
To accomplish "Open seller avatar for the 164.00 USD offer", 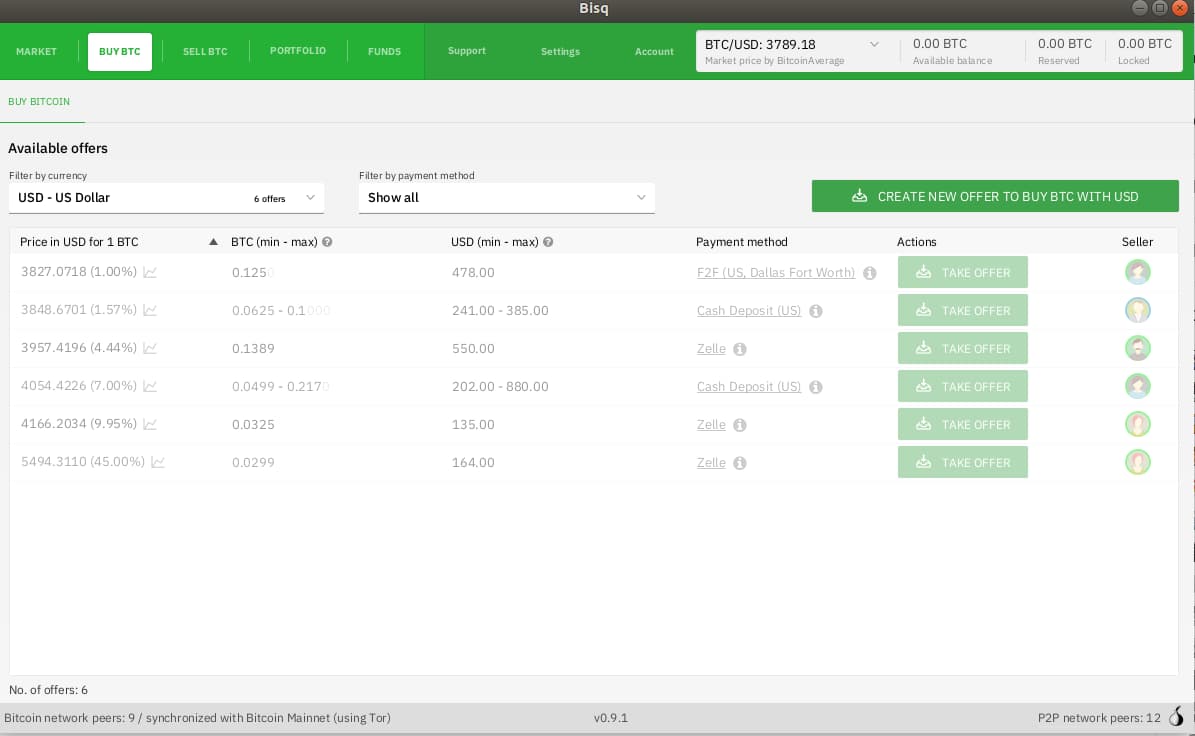I will pos(1137,462).
